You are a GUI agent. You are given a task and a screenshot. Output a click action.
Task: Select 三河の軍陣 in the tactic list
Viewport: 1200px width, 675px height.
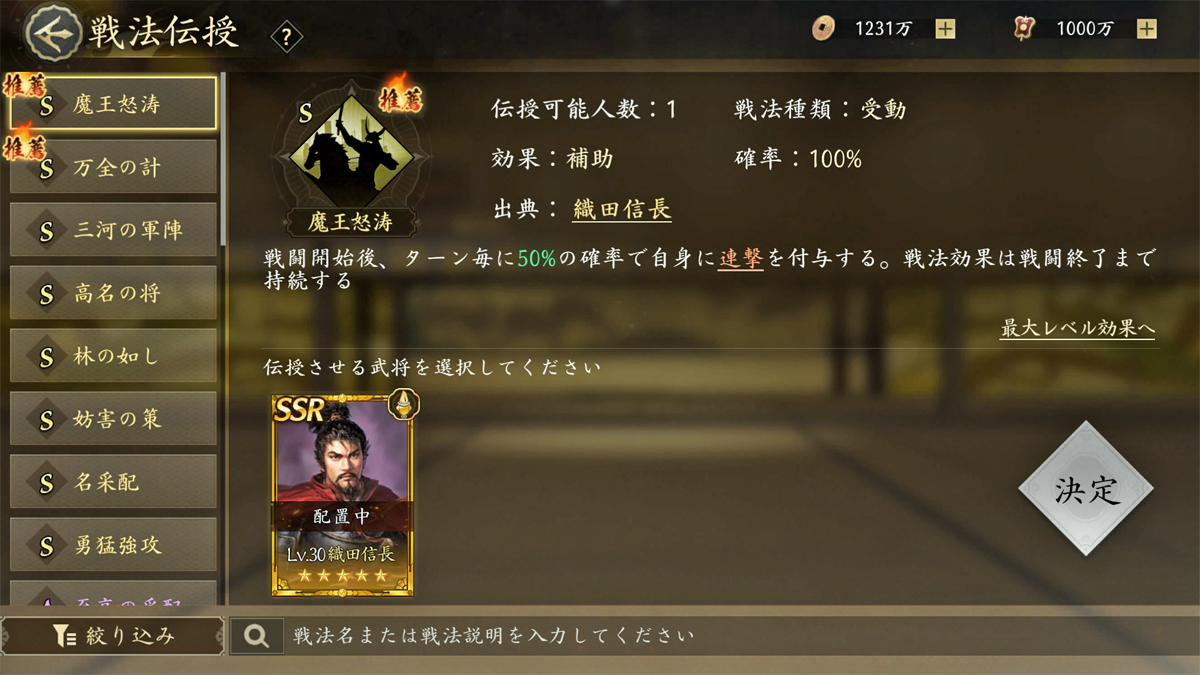(113, 230)
